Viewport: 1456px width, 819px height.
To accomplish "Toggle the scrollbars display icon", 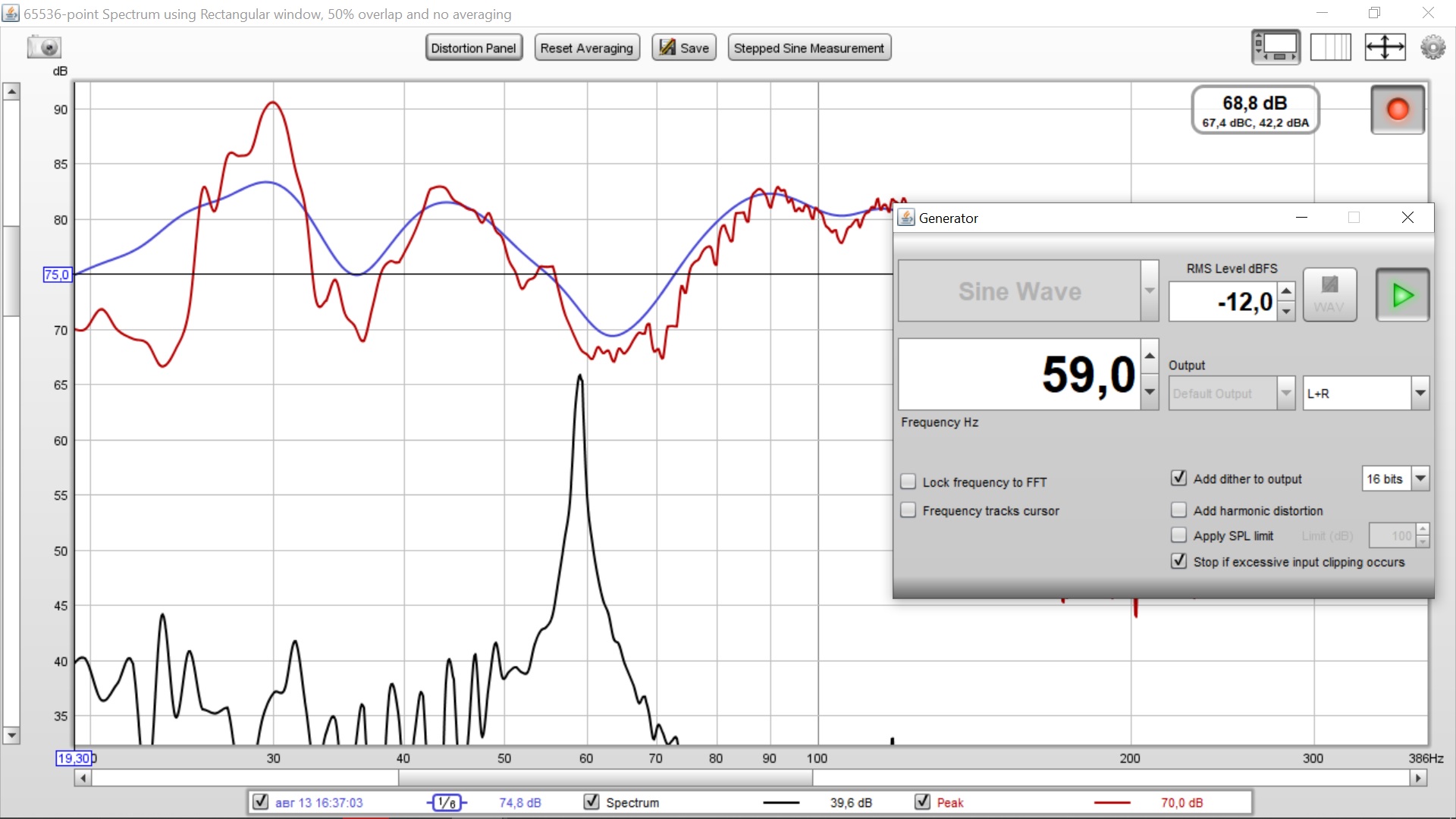I will tap(1276, 47).
